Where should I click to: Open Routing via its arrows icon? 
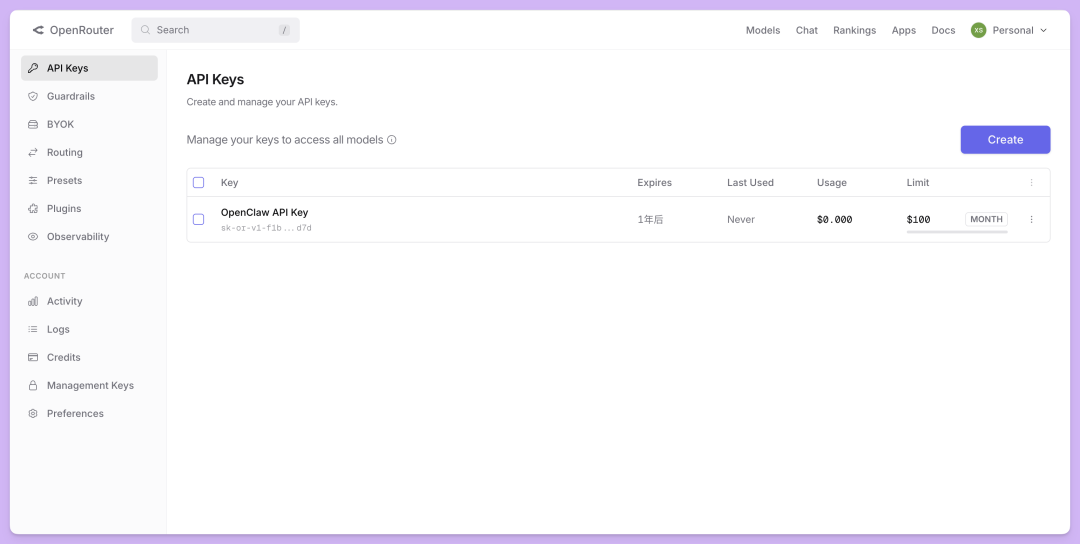[33, 153]
